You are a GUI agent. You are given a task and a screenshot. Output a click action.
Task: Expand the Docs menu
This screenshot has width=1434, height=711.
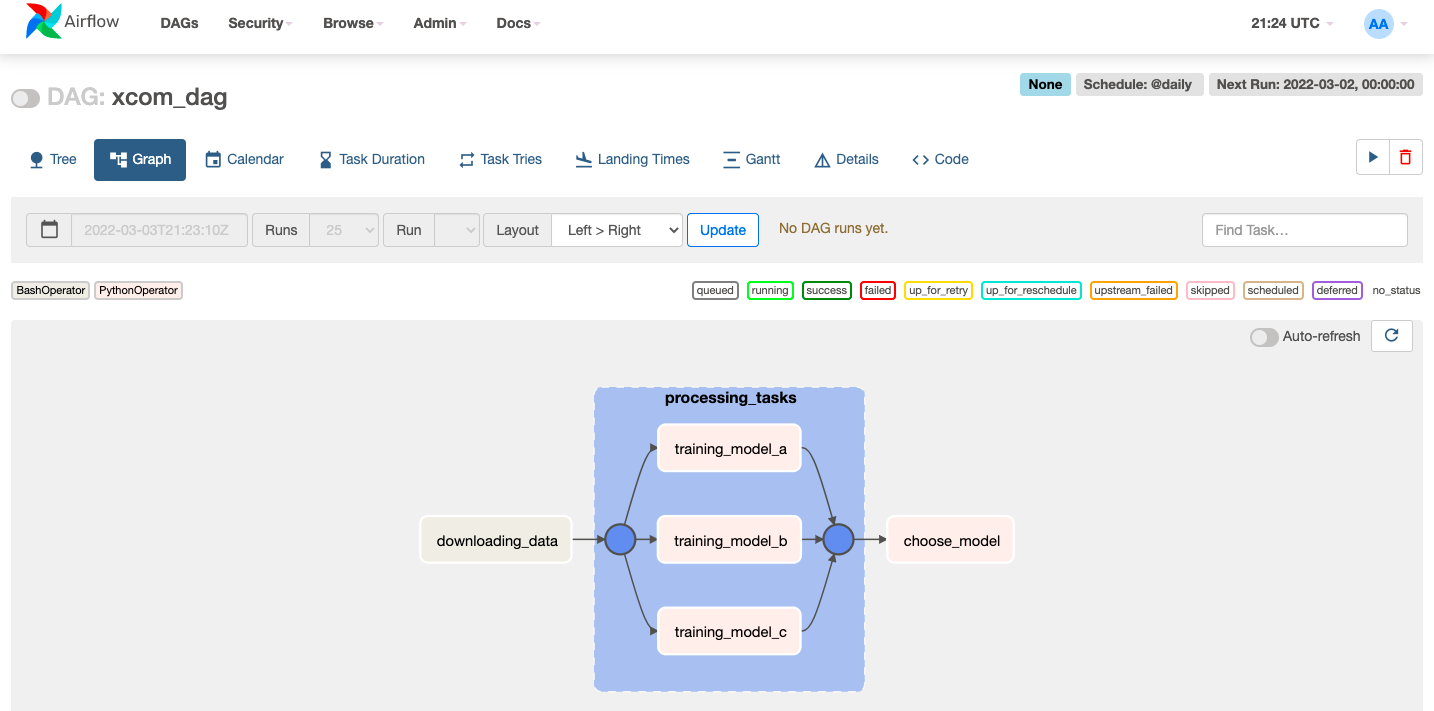pyautogui.click(x=518, y=23)
